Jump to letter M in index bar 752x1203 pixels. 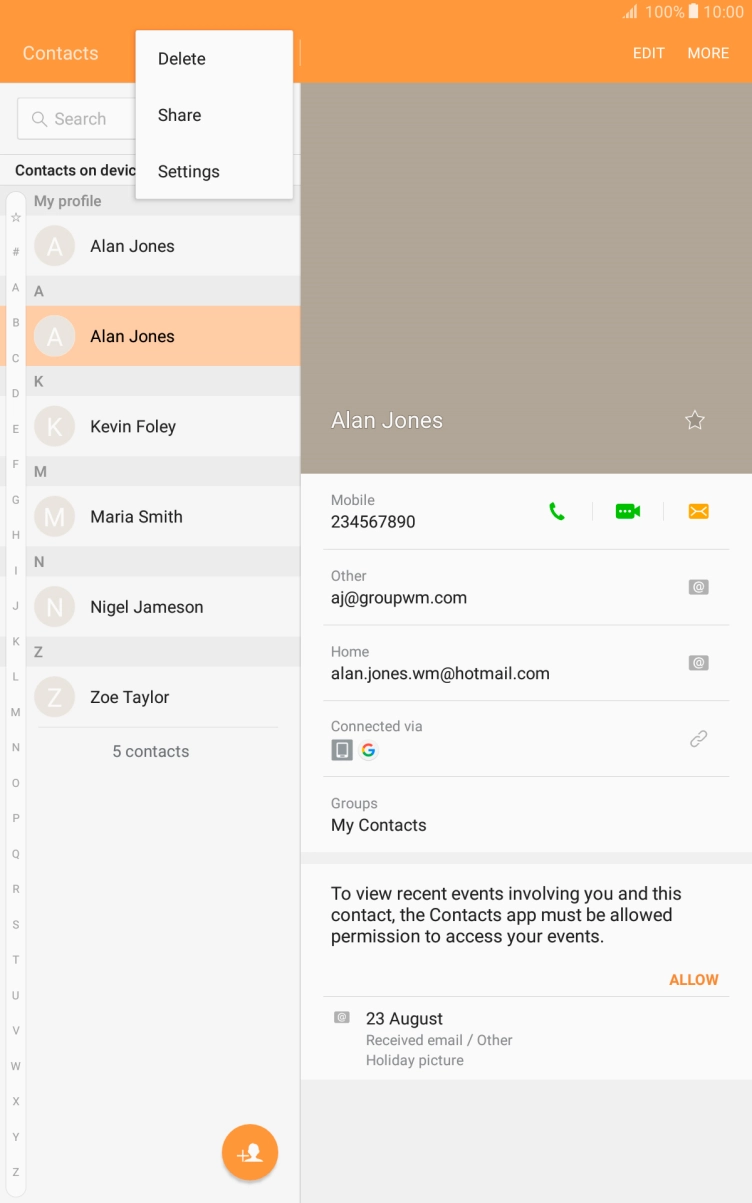point(16,712)
